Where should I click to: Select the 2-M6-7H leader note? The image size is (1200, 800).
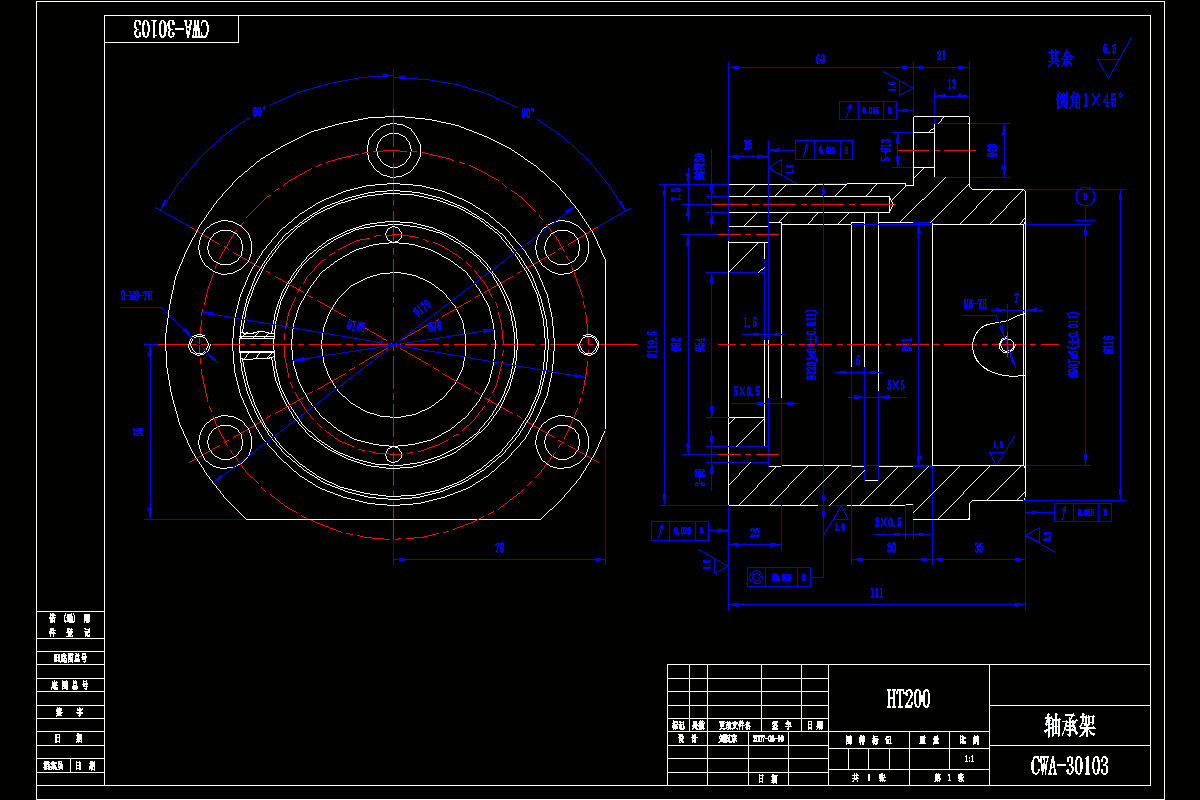(135, 295)
